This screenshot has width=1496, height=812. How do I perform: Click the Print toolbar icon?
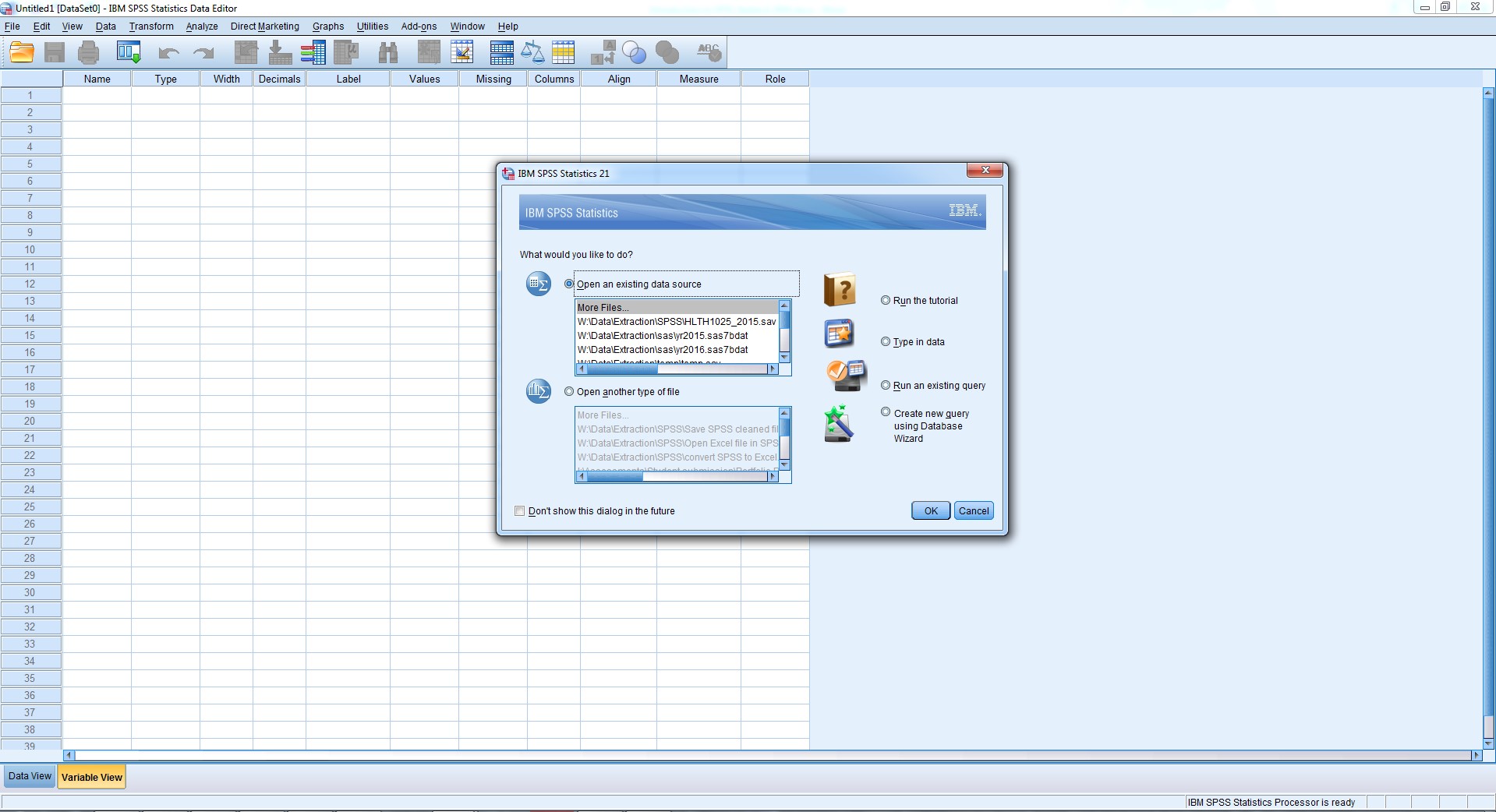point(87,52)
